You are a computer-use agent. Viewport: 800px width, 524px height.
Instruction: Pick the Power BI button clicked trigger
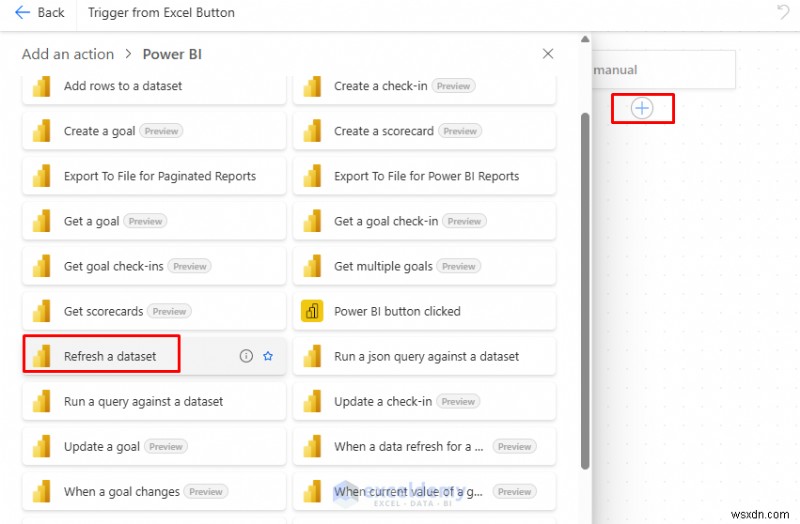424,311
